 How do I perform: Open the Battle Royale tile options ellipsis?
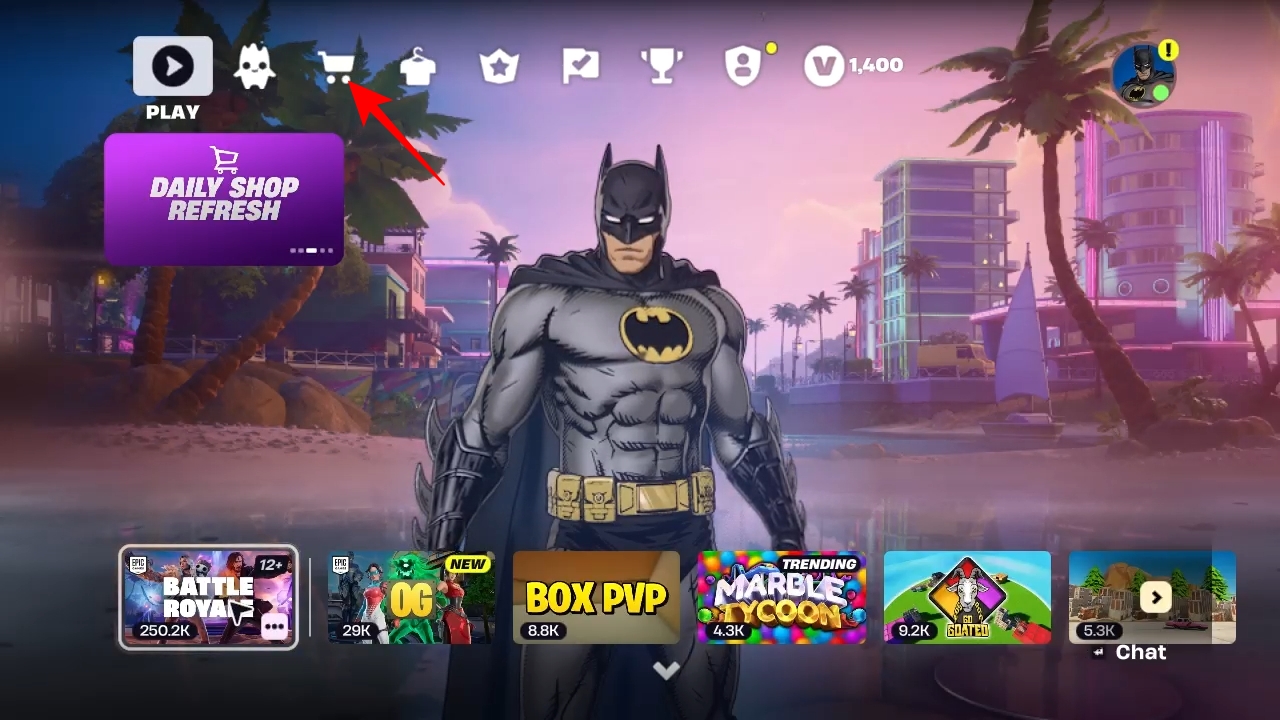click(x=275, y=627)
